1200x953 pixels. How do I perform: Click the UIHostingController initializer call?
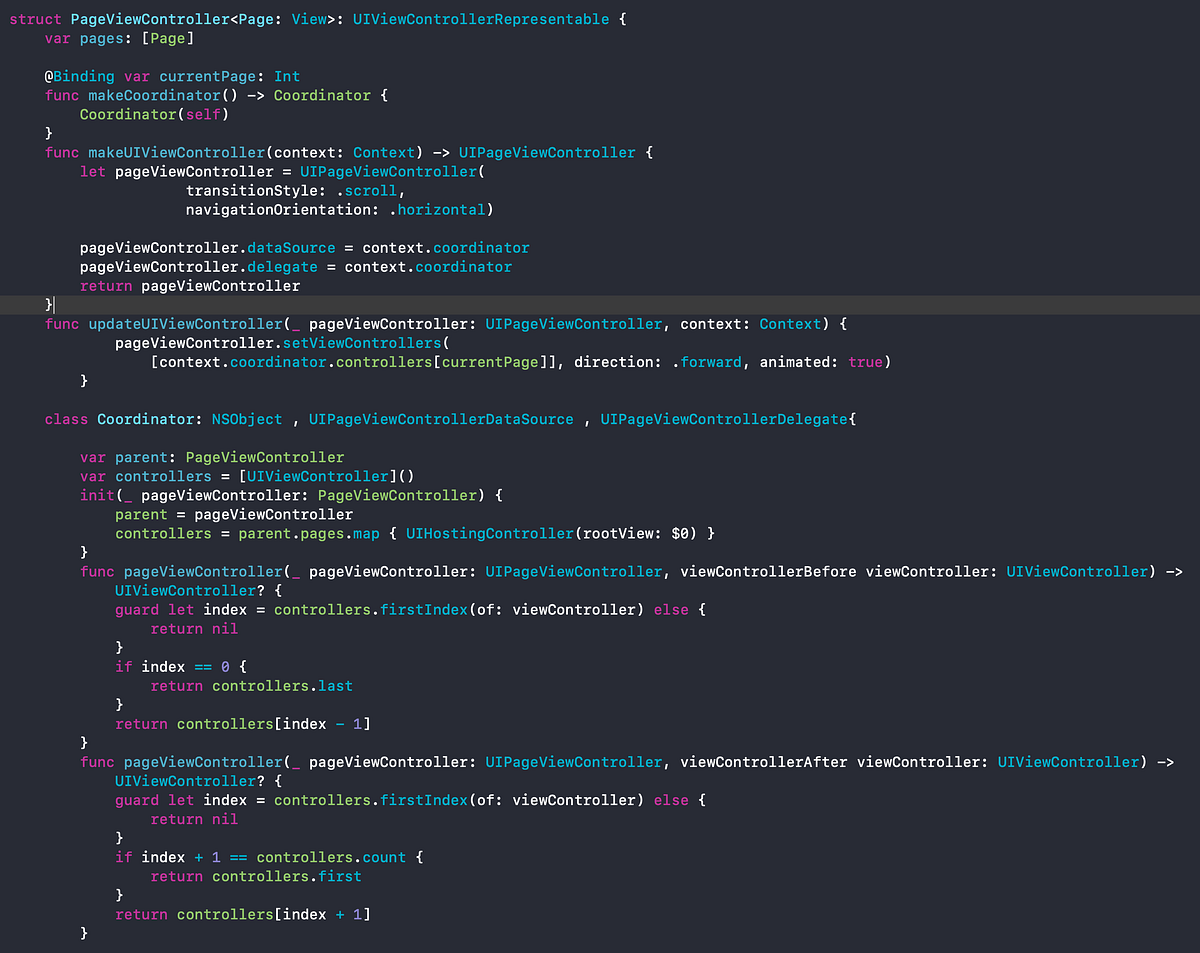click(489, 532)
